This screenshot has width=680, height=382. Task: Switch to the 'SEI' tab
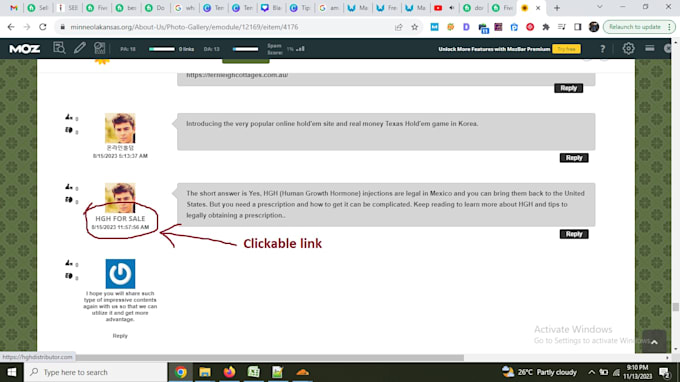[x=68, y=8]
